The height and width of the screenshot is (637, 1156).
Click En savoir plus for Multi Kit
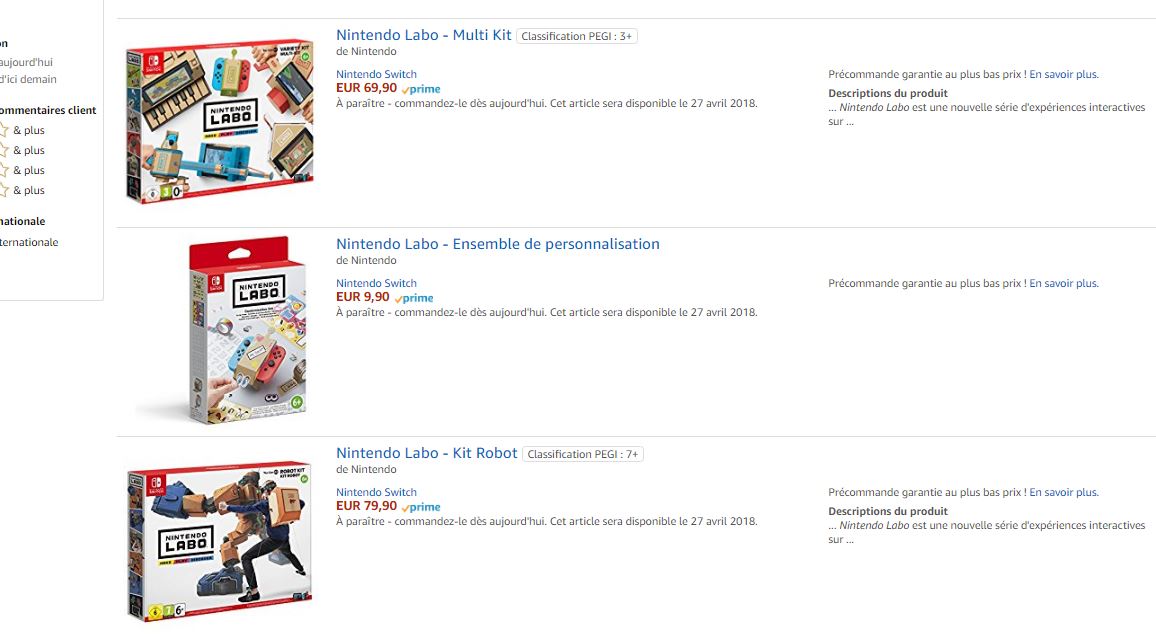click(1064, 74)
